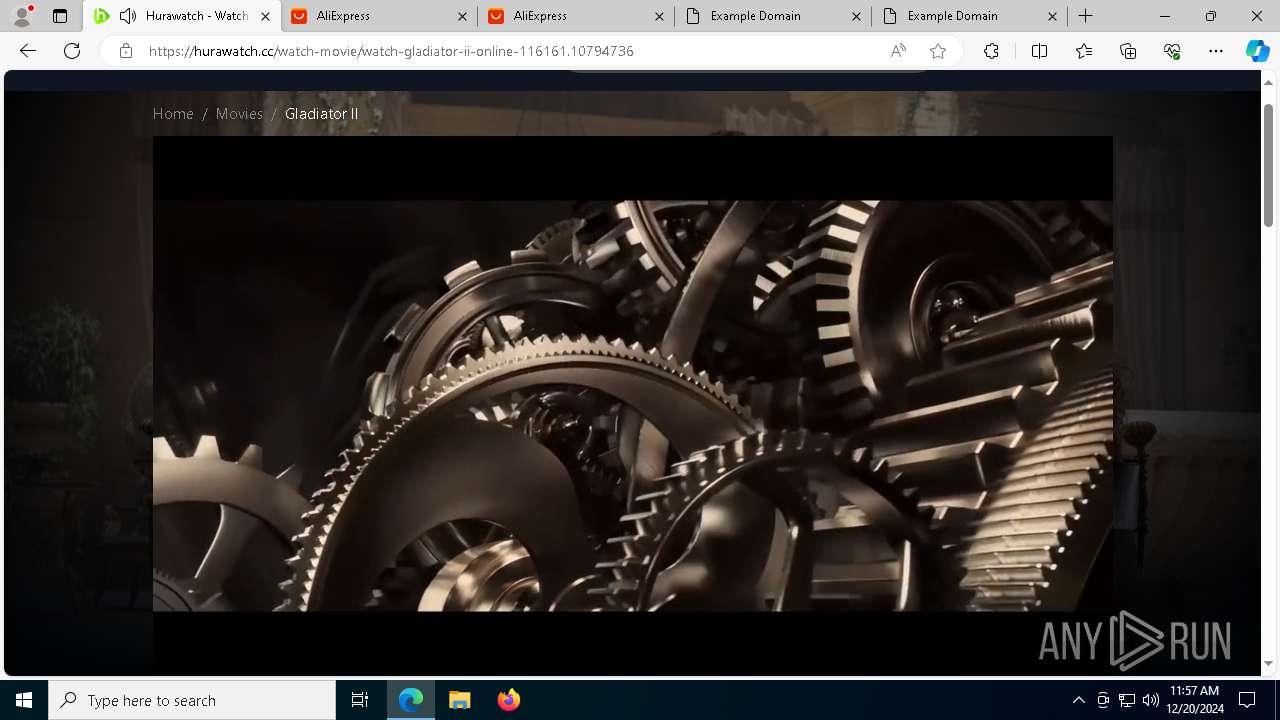Viewport: 1280px width, 720px height.
Task: Click scrollbar up arrow
Action: [x=1269, y=81]
